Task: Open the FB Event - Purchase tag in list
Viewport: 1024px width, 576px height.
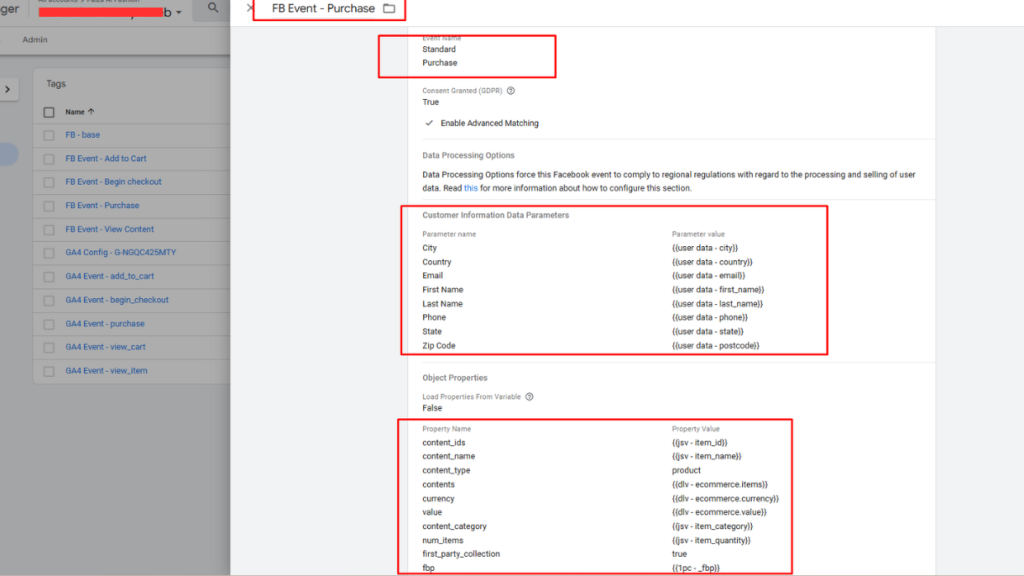Action: click(x=102, y=205)
